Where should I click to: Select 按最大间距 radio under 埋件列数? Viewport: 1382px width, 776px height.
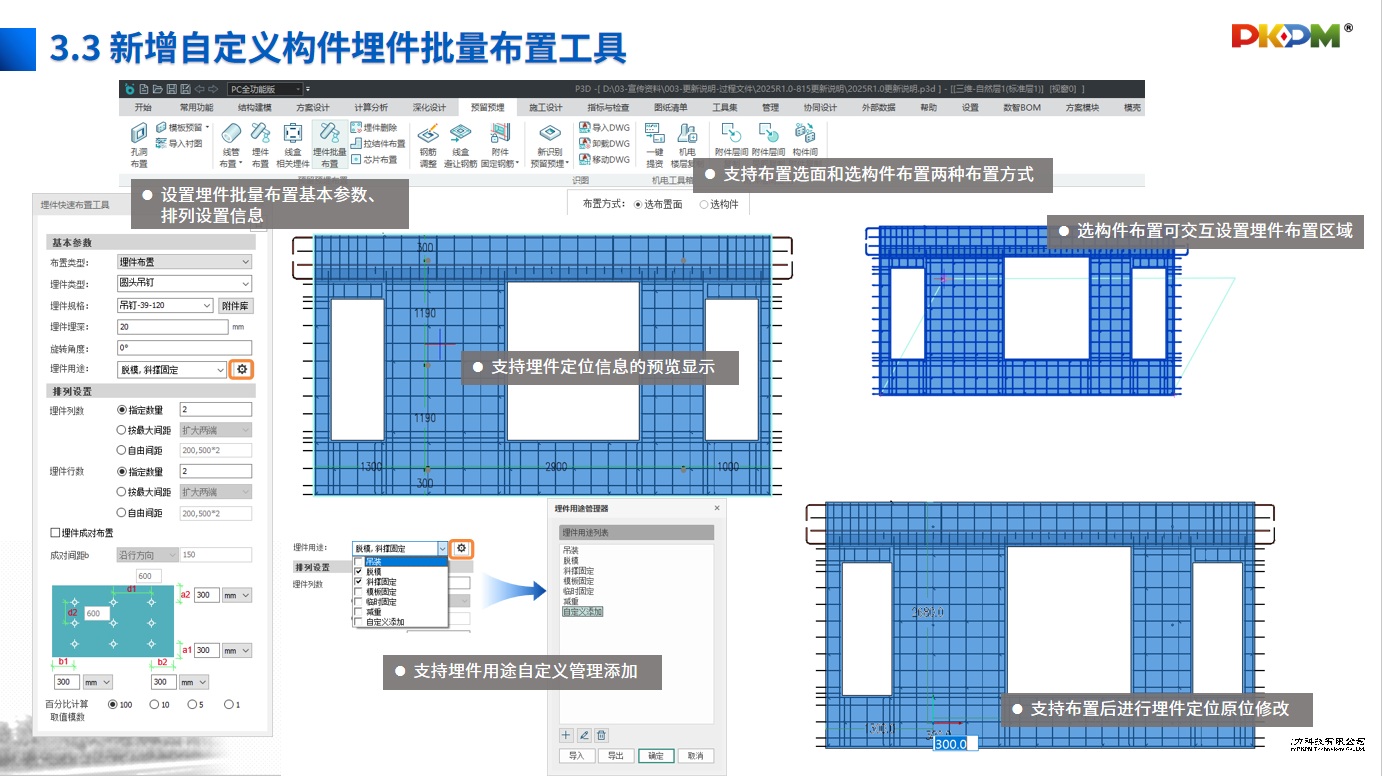122,430
